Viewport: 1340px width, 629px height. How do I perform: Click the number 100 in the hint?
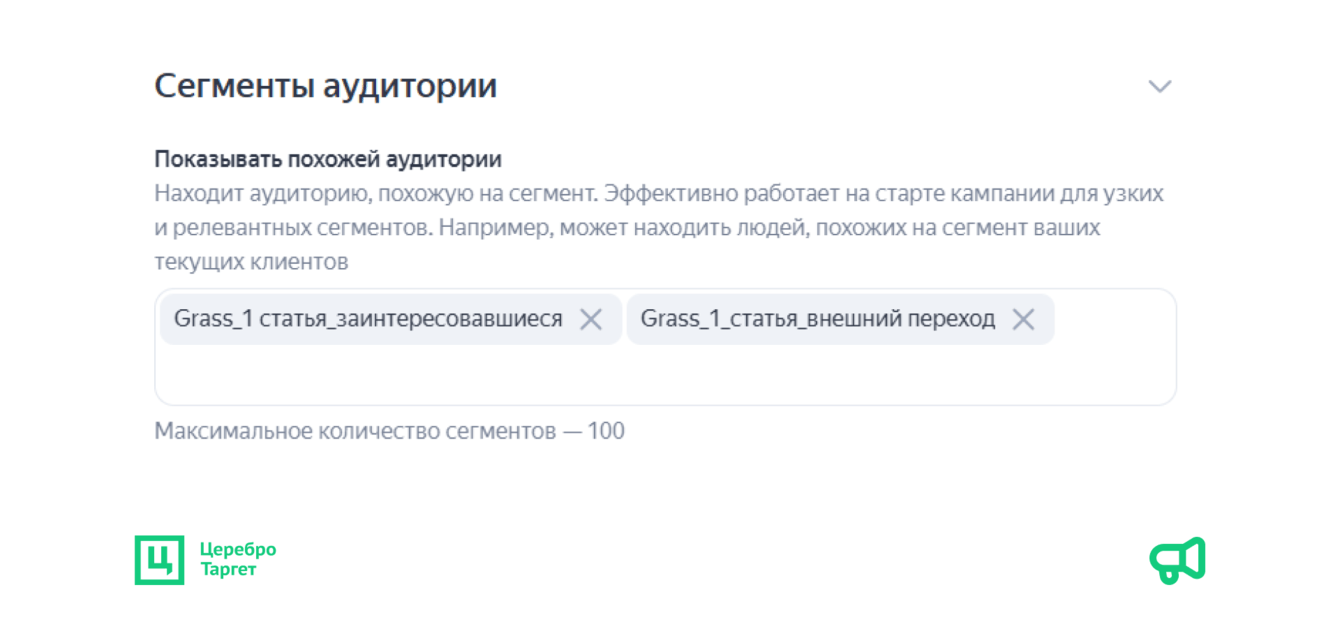[606, 431]
